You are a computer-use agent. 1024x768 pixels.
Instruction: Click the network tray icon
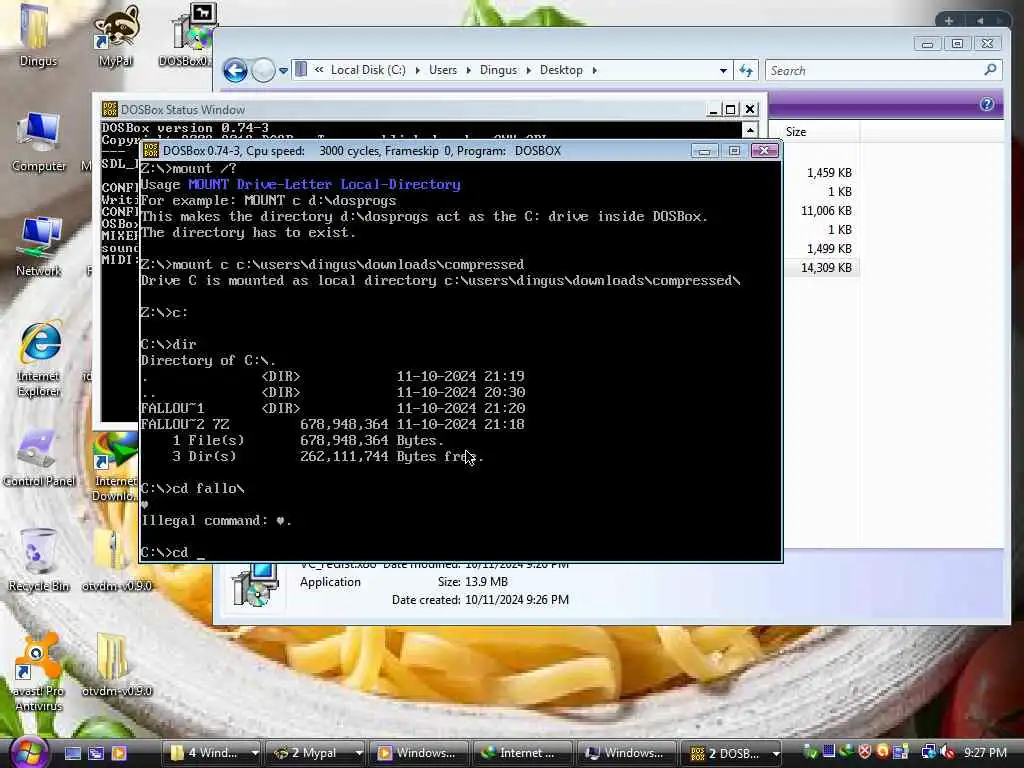click(x=928, y=752)
